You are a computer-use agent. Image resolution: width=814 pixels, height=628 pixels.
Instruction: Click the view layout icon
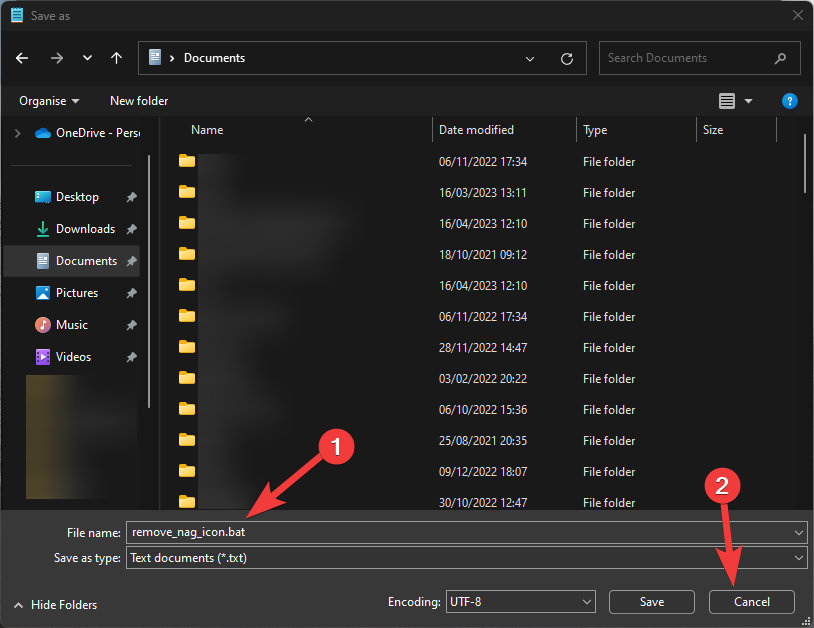tap(727, 101)
